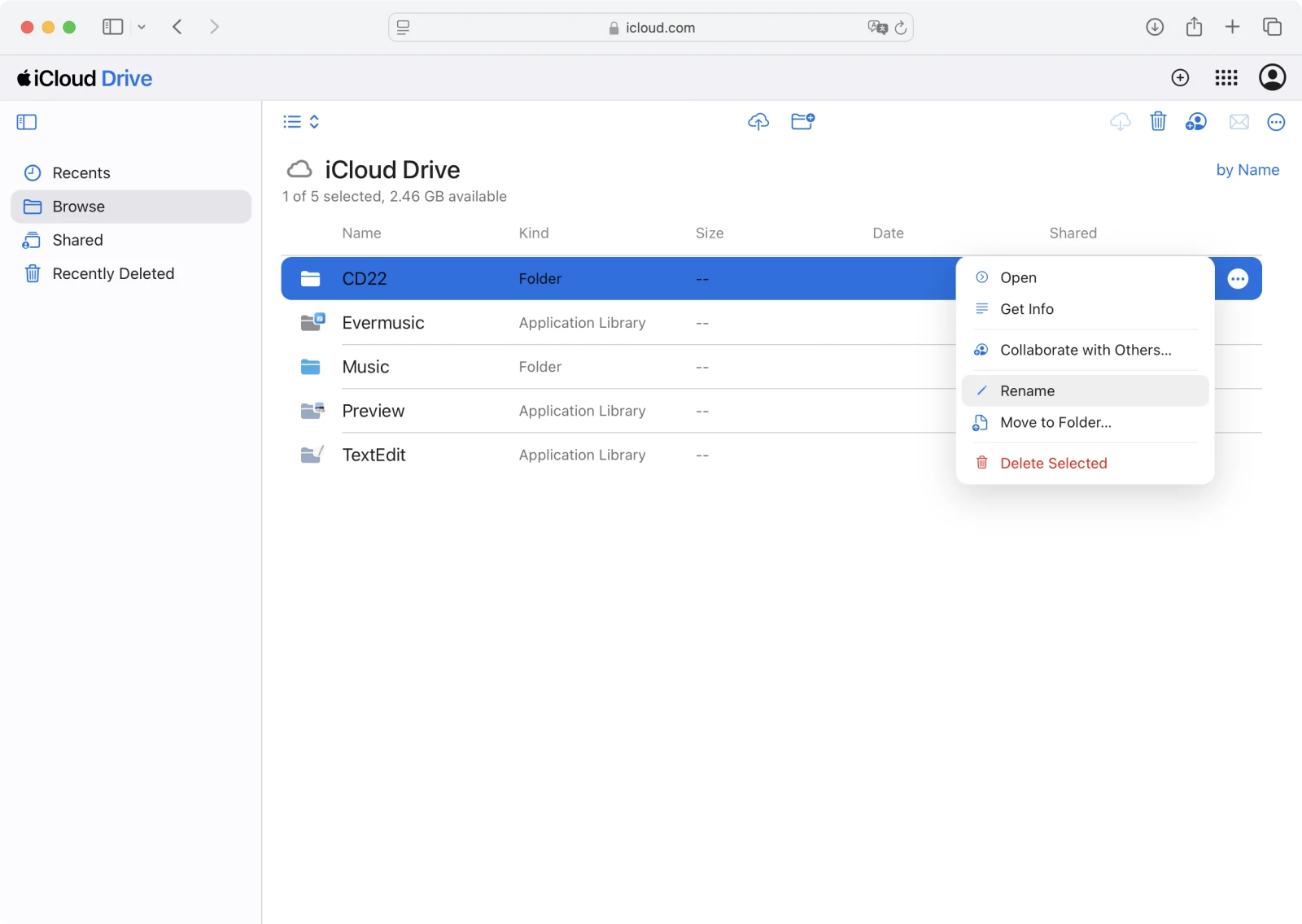Upload a file using the cloud upload icon
The image size is (1302, 924).
(758, 121)
